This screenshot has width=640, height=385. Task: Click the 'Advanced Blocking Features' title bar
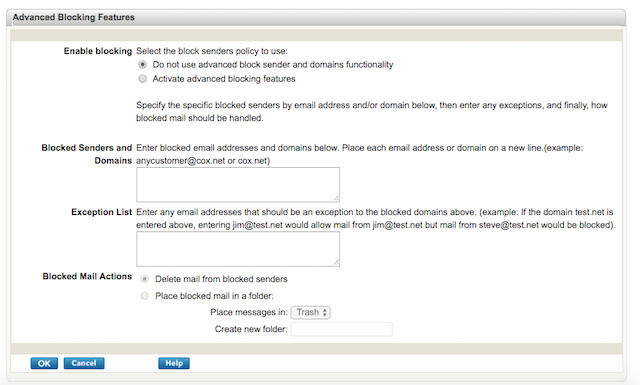316,17
